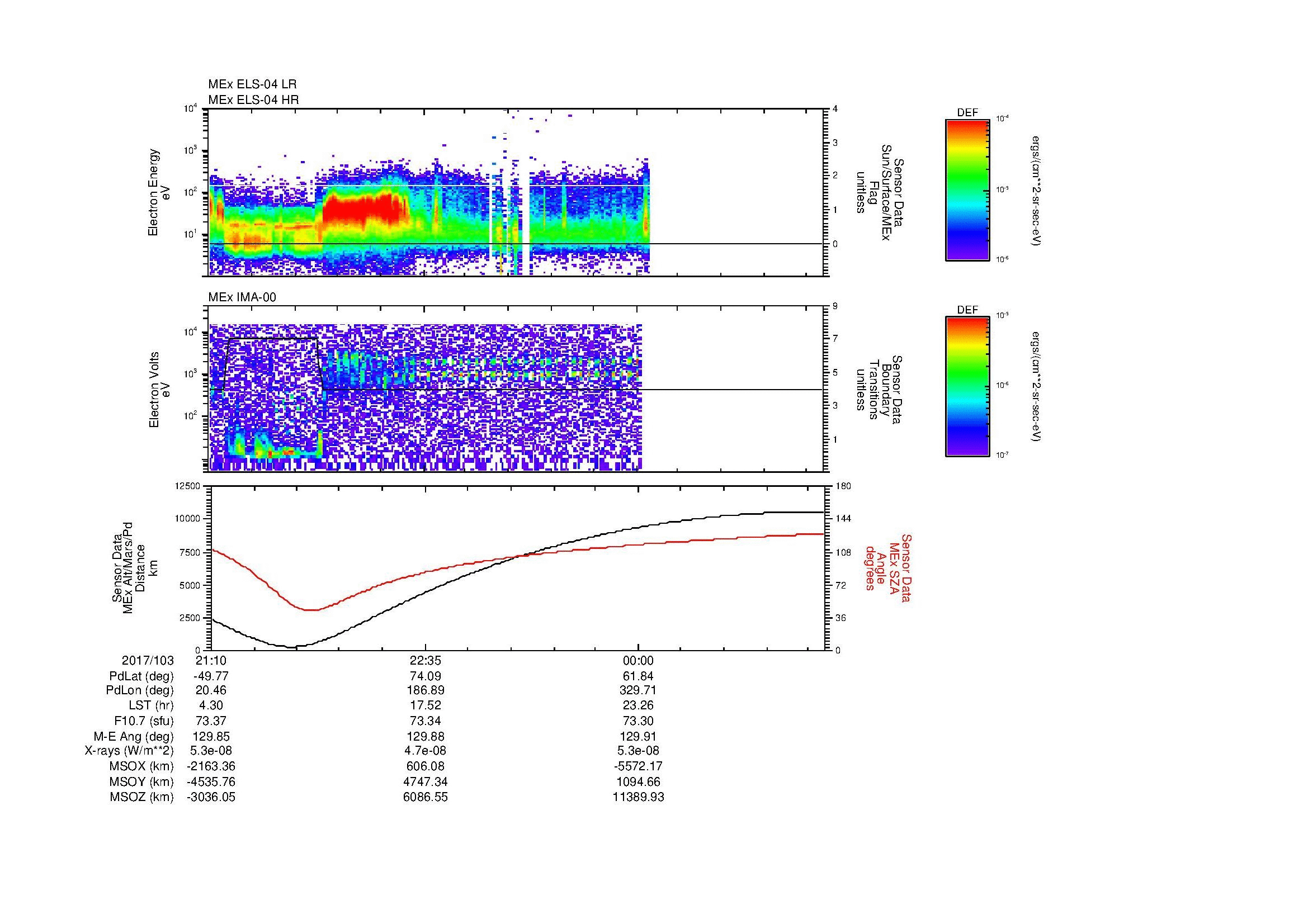Click X-rays value '4.7e-08'
The height and width of the screenshot is (924, 1308).
[x=426, y=751]
